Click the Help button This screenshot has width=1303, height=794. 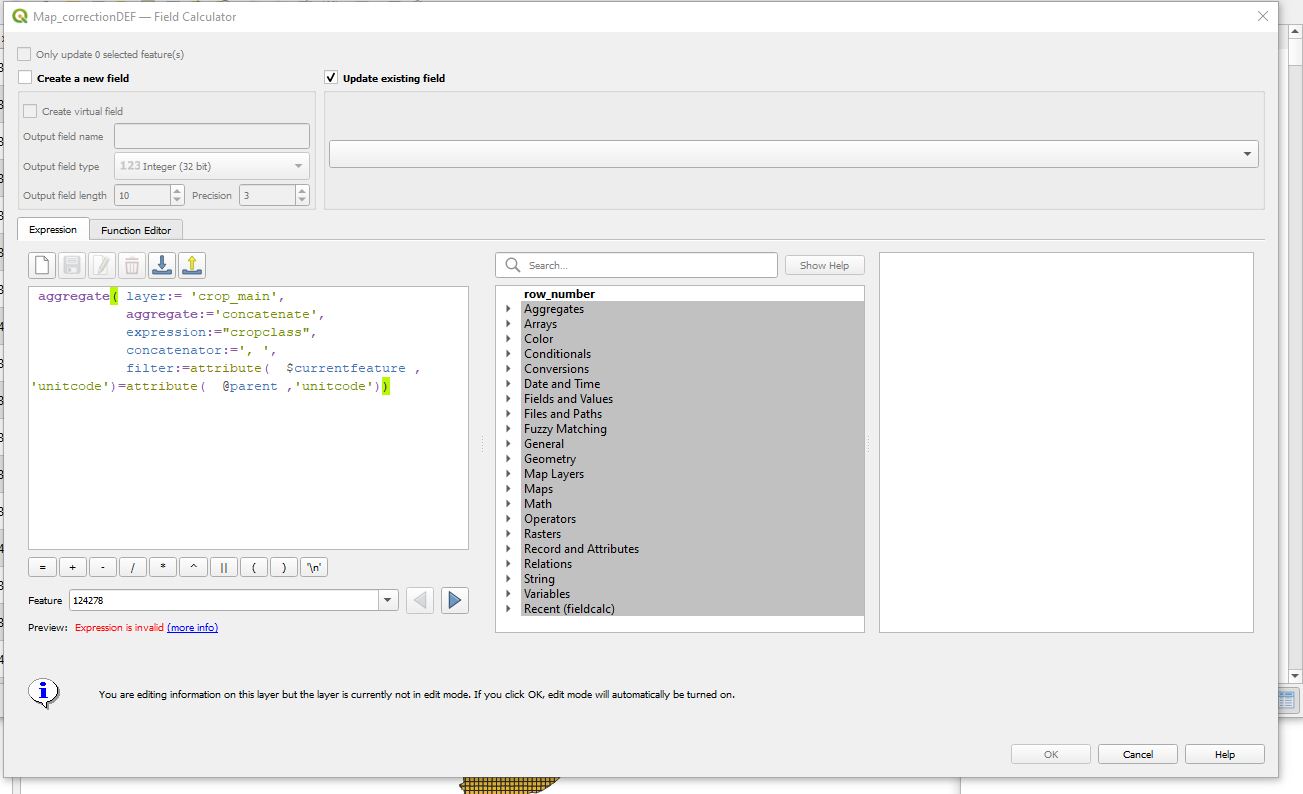click(x=1225, y=754)
